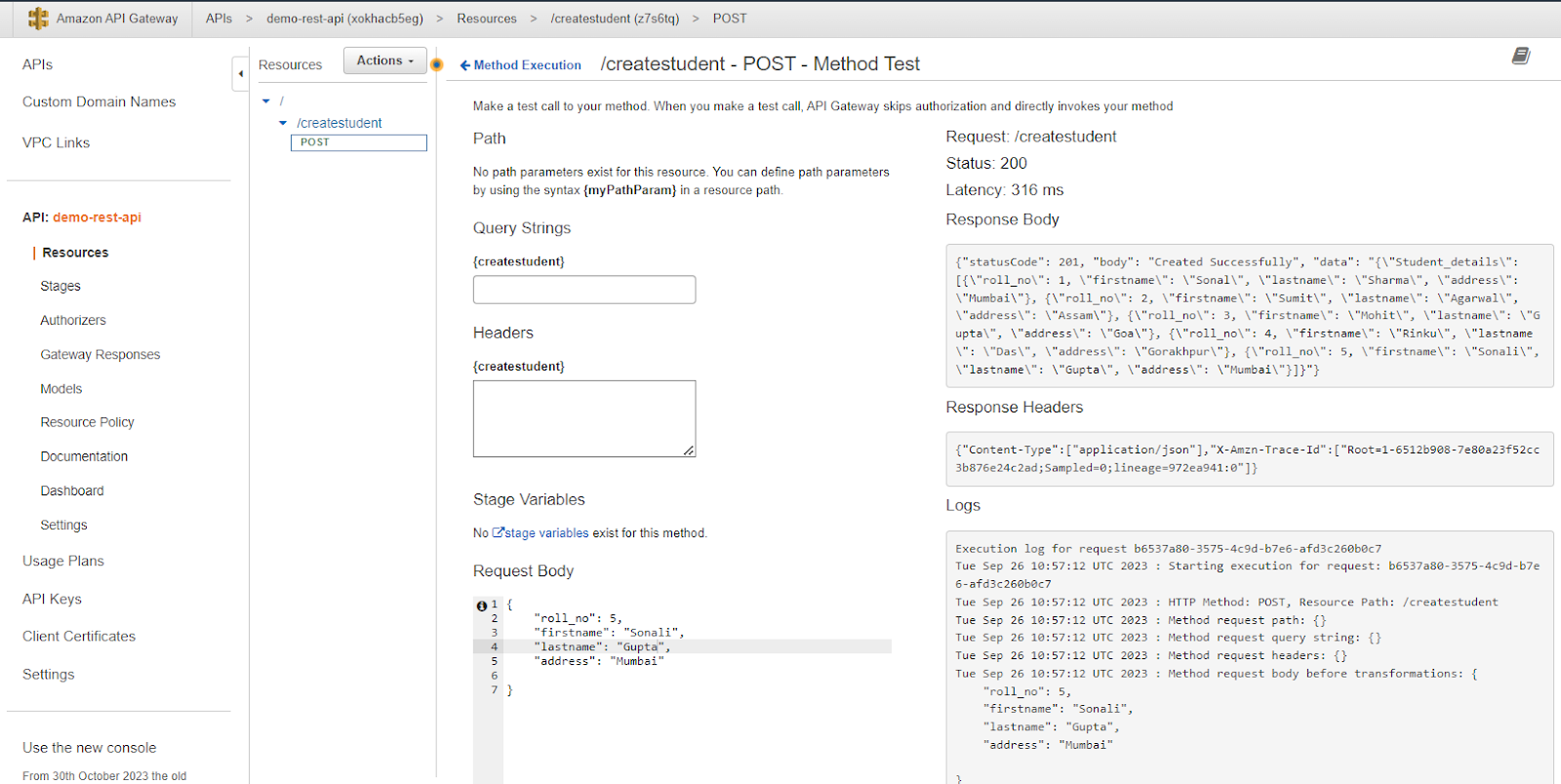1561x784 pixels.
Task: Collapse the /createstudent resource node
Action: point(283,123)
